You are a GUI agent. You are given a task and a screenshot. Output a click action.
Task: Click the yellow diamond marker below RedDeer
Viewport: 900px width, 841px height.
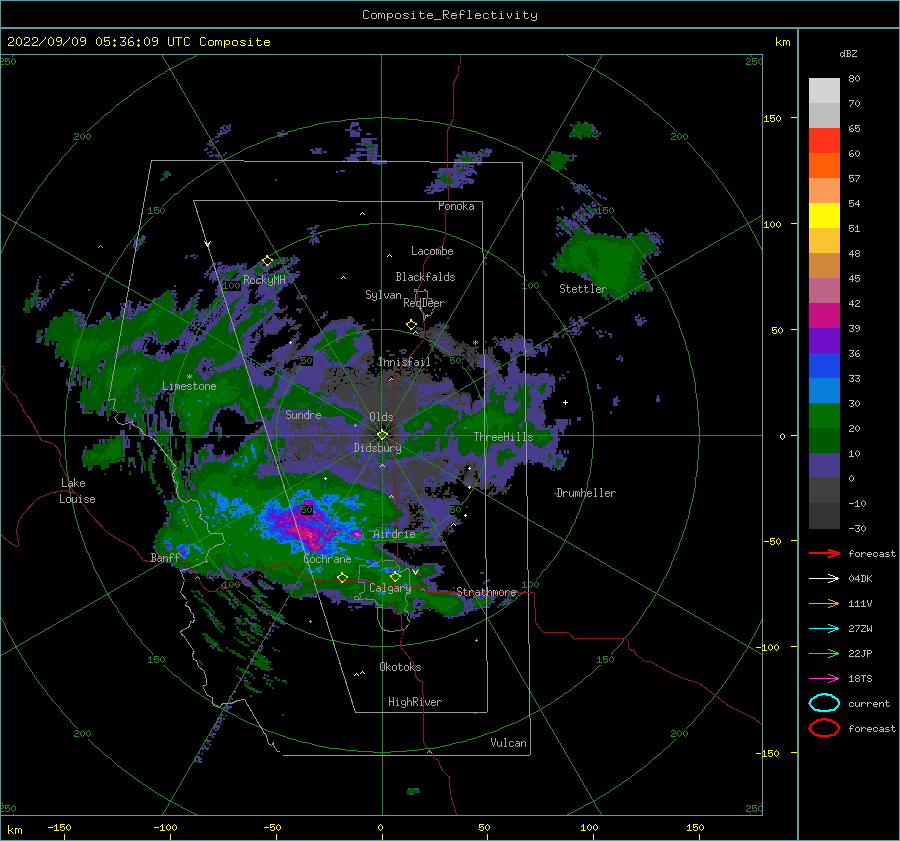(x=411, y=325)
